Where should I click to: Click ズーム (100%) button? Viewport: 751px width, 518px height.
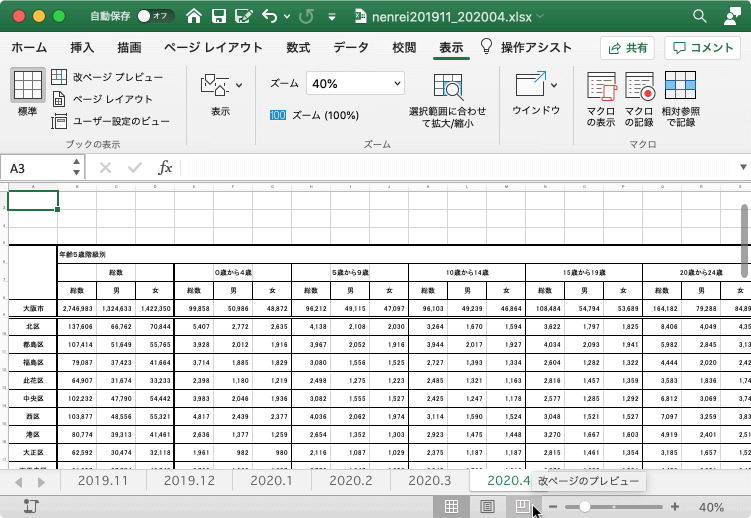[314, 115]
